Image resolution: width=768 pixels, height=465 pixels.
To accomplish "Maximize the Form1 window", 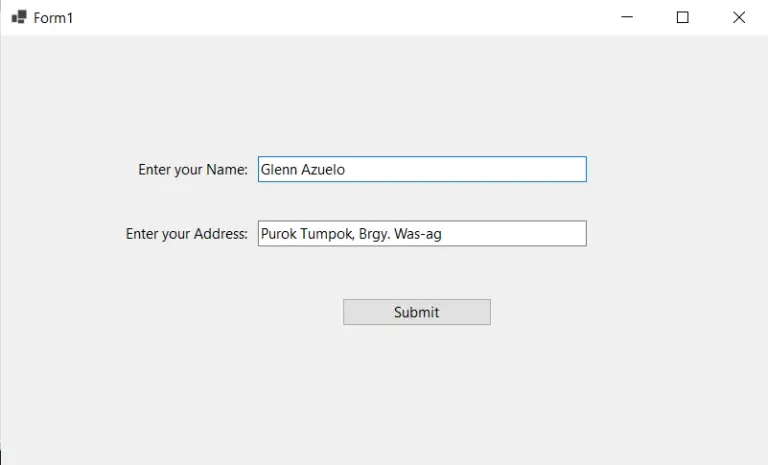I will pyautogui.click(x=683, y=17).
